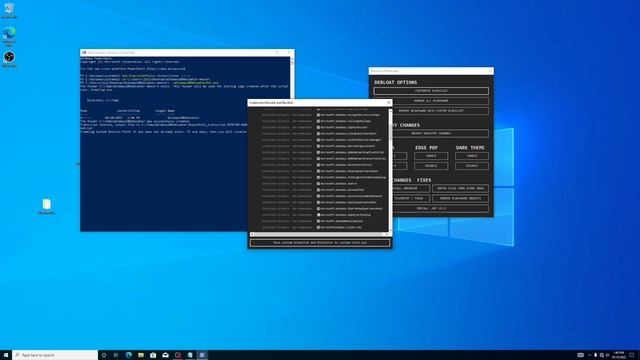Click Install .NET v3.5 button
640x360 pixels.
[431, 208]
